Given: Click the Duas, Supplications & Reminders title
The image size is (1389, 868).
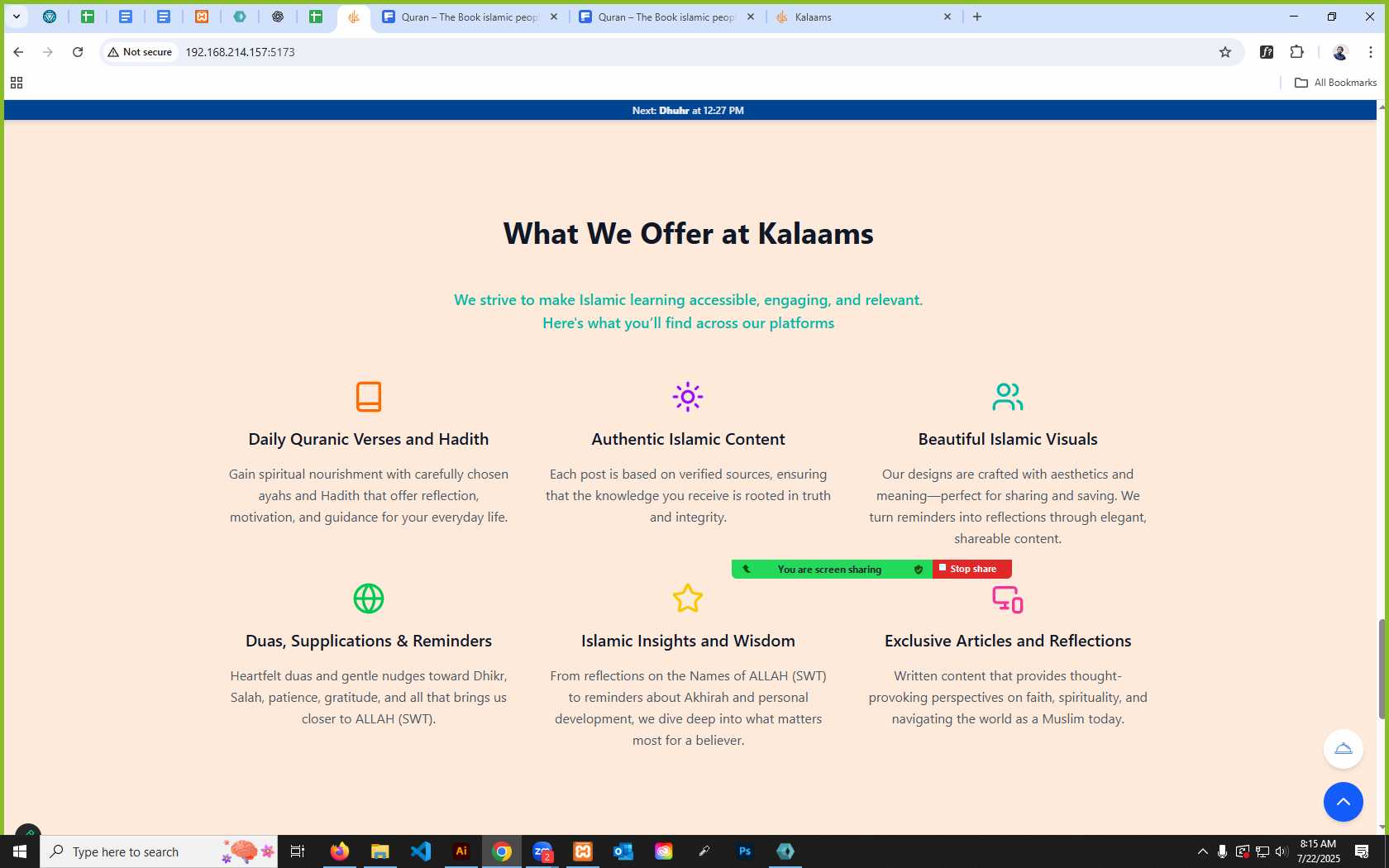Looking at the screenshot, I should [x=369, y=641].
